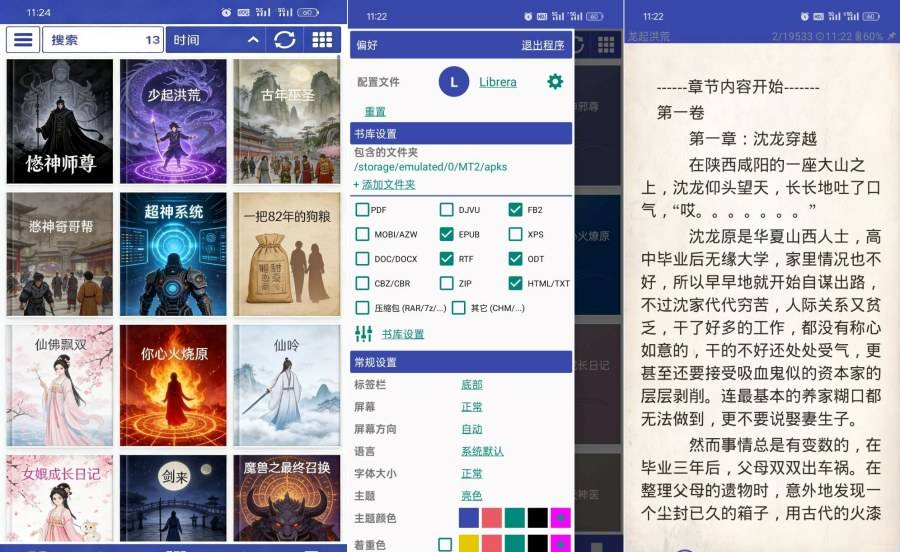Click the sliders icon beside 书库设置
This screenshot has height=552, width=900.
pyautogui.click(x=363, y=333)
